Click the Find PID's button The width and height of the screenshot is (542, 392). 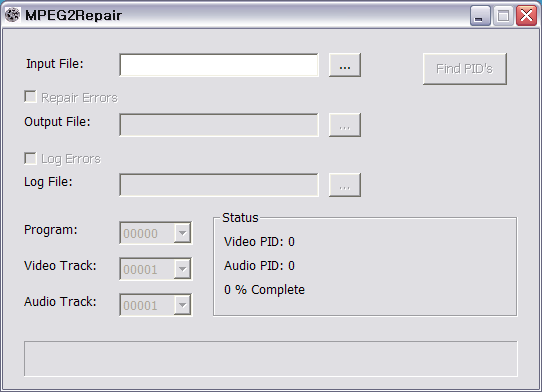click(x=465, y=69)
